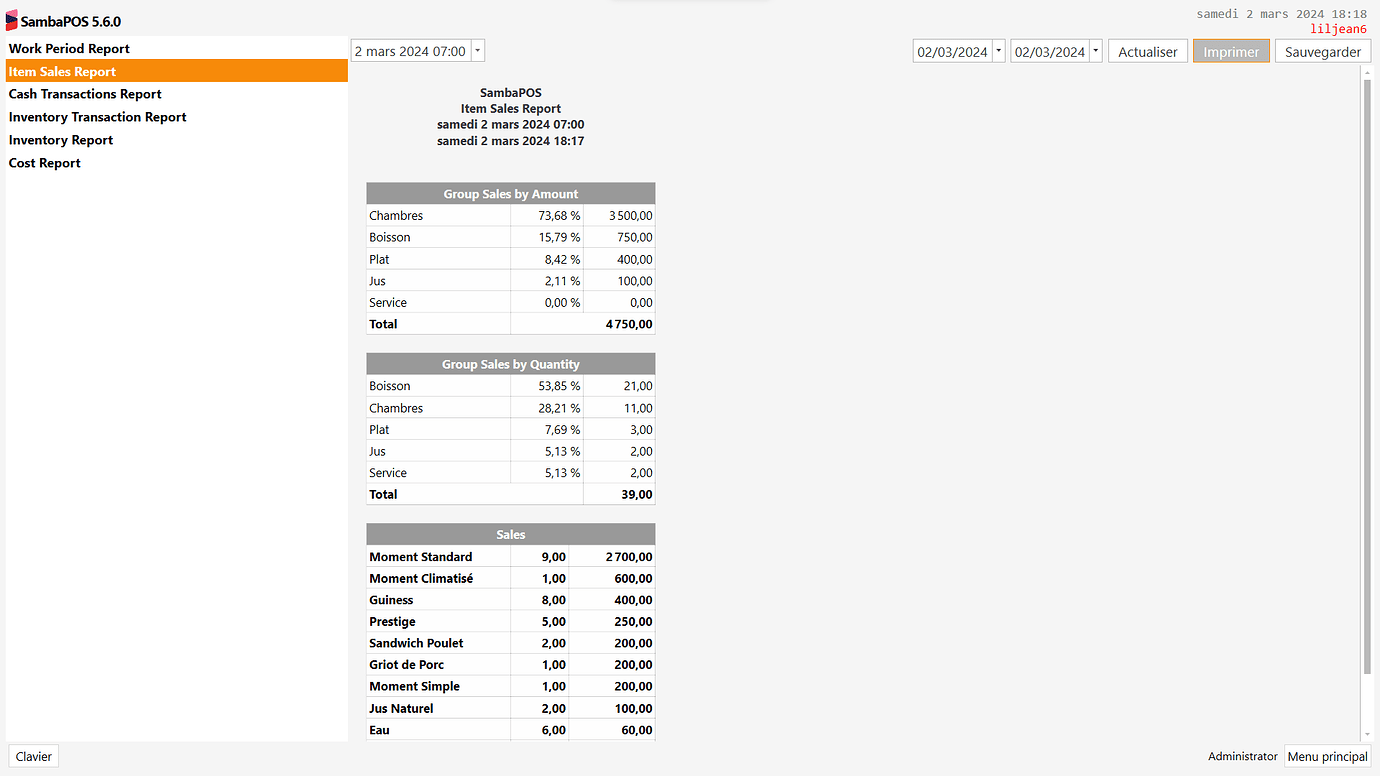This screenshot has height=776, width=1380.
Task: Open the Work Period Report
Action: (69, 48)
